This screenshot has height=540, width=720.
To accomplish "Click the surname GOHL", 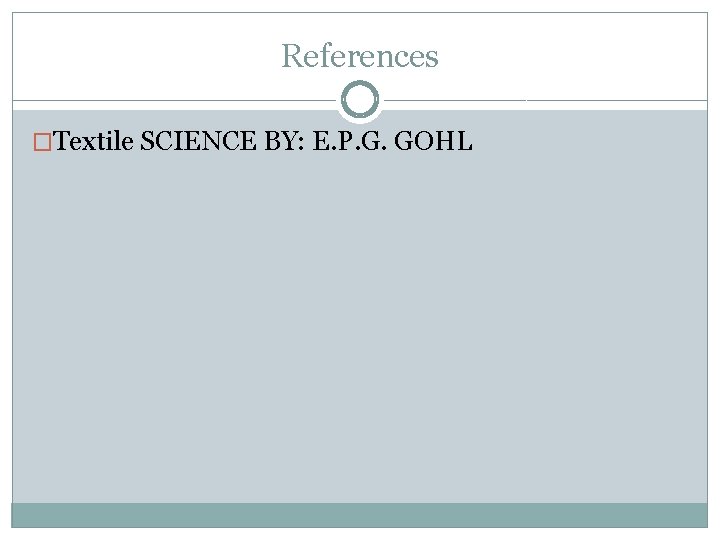I will point(433,141).
